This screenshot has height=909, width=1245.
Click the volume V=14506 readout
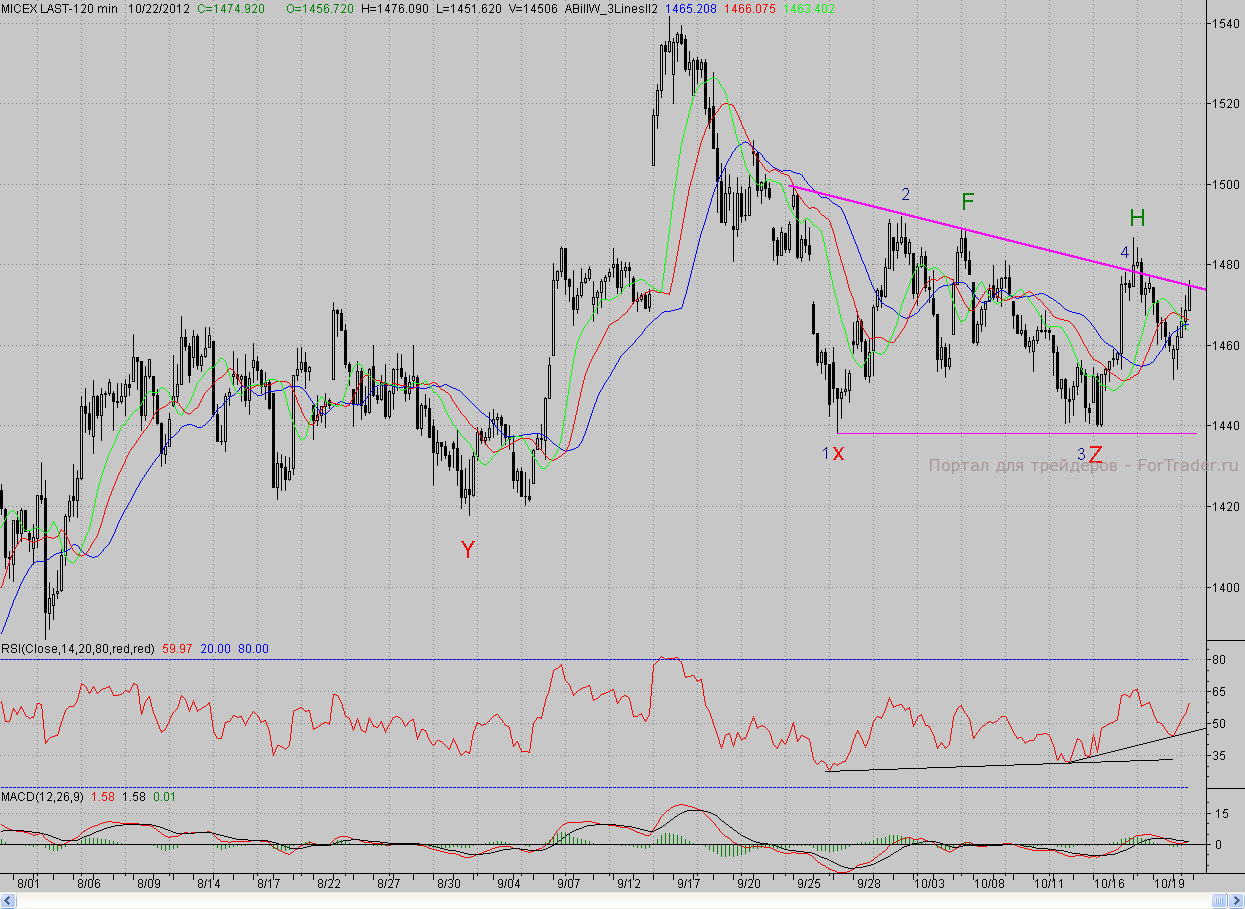(x=533, y=8)
